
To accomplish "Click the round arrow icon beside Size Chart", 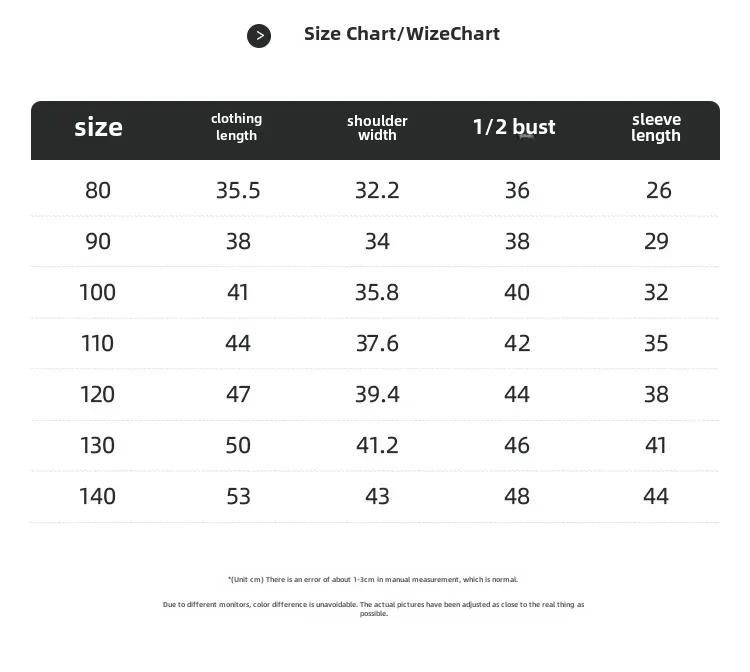I will tap(259, 36).
